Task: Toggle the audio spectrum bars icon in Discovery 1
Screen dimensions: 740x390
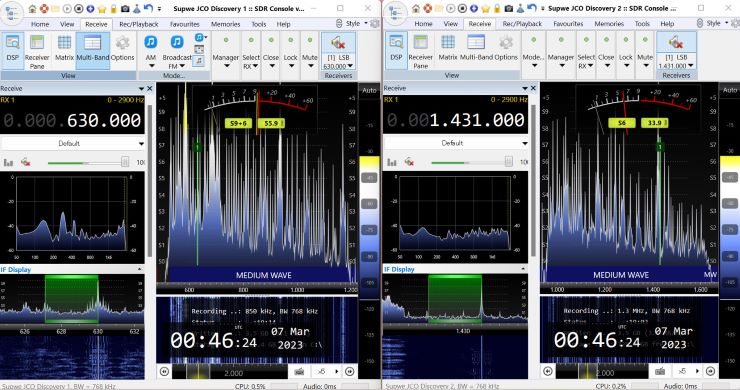Action: coord(8,162)
